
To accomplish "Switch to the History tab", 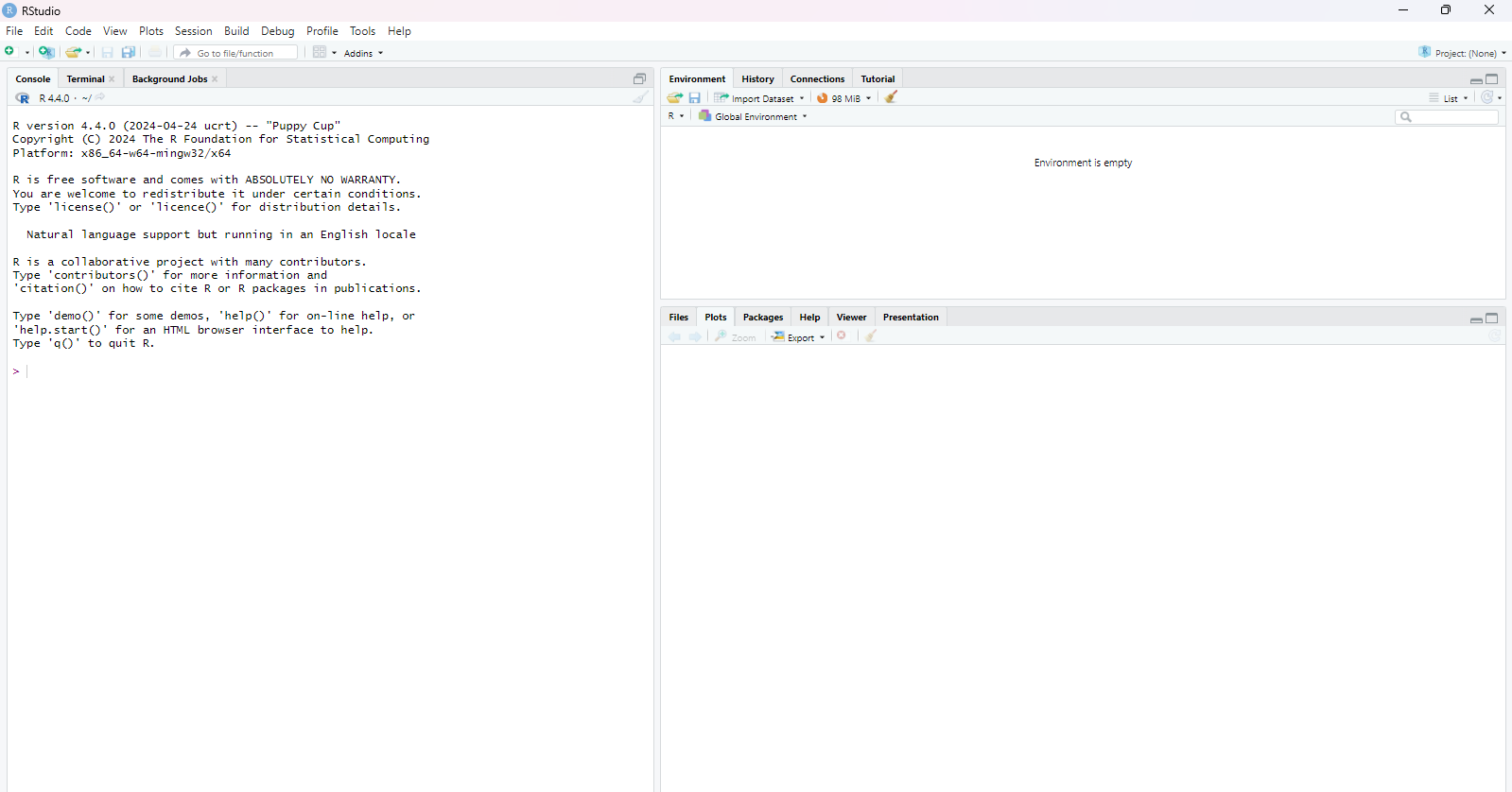I will [x=757, y=79].
